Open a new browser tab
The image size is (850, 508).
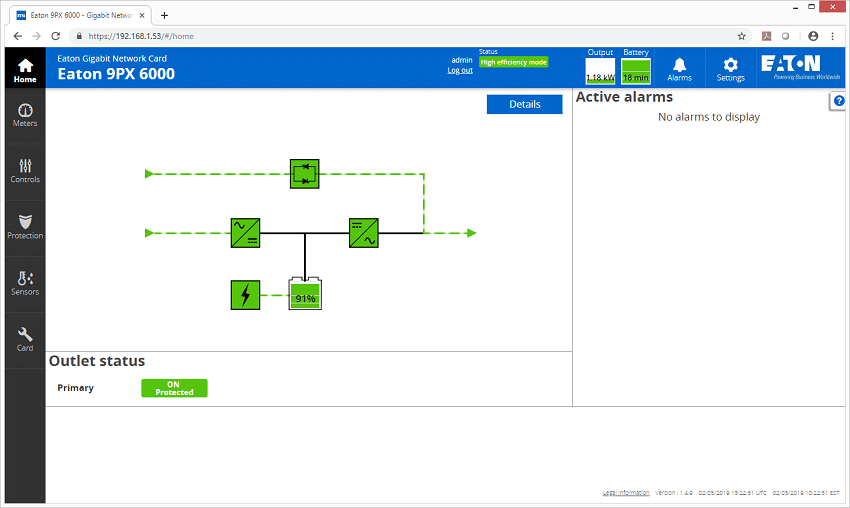164,15
